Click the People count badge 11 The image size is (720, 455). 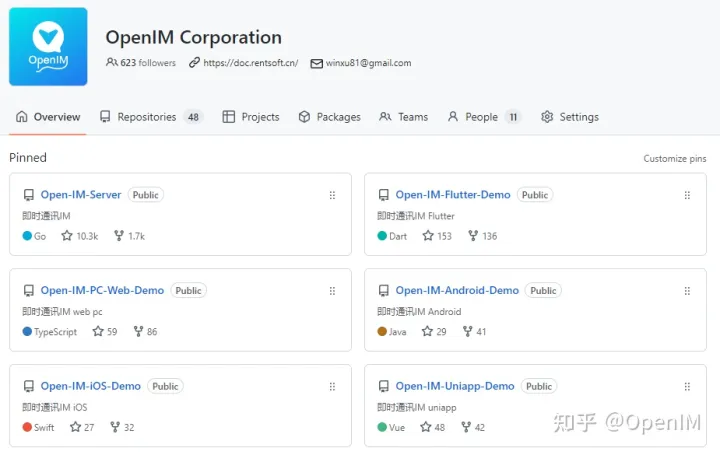[513, 117]
